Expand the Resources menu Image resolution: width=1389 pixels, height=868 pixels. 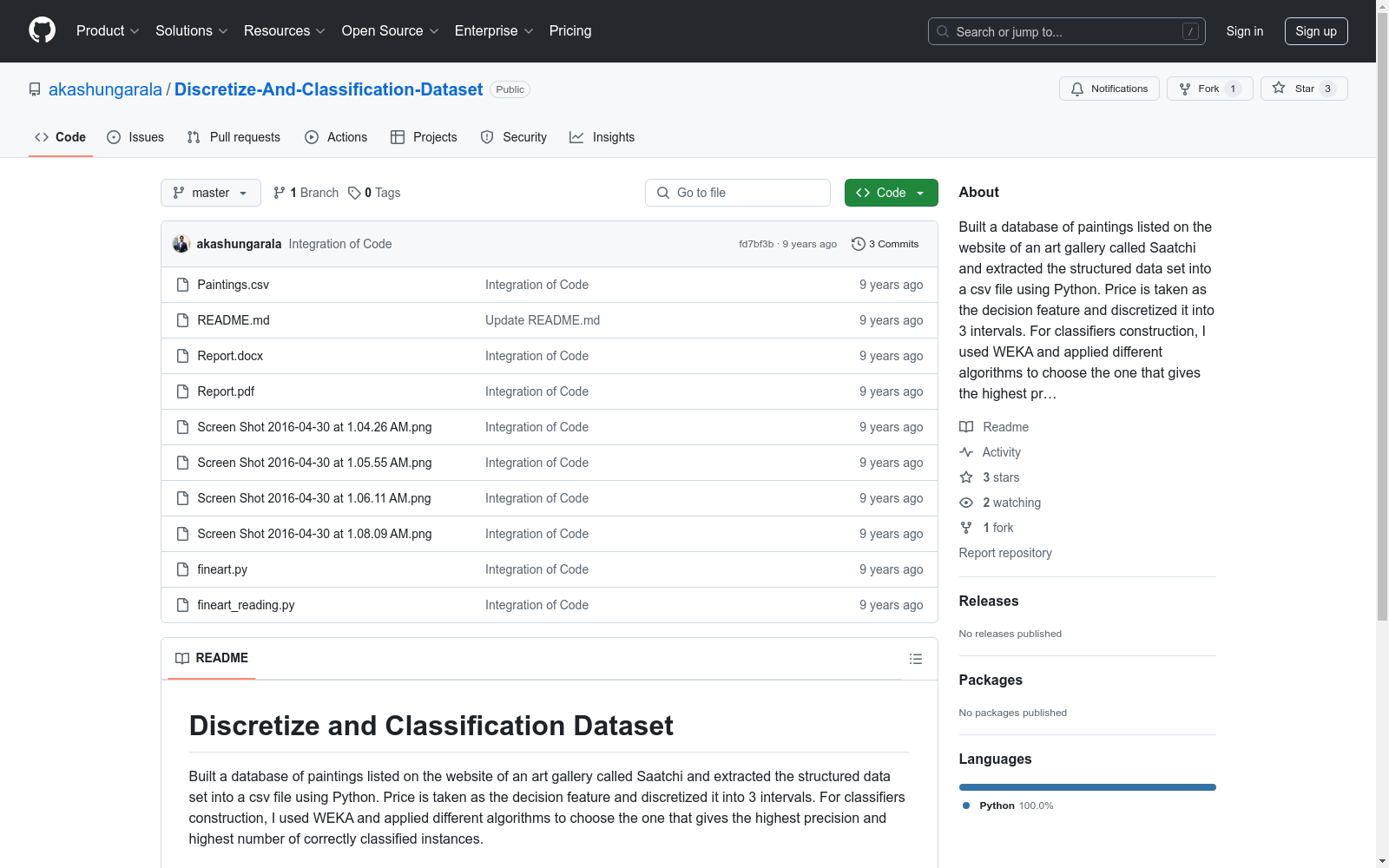[x=285, y=30]
